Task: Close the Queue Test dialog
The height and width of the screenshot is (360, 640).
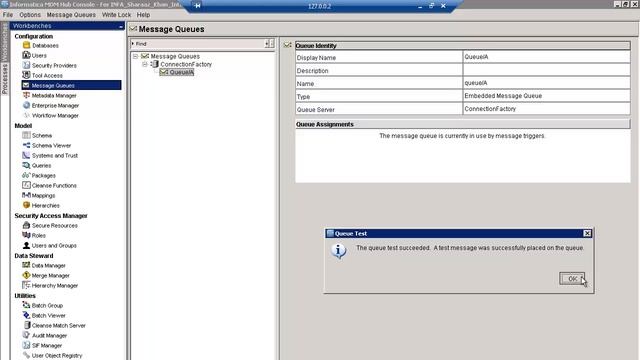Action: (587, 233)
